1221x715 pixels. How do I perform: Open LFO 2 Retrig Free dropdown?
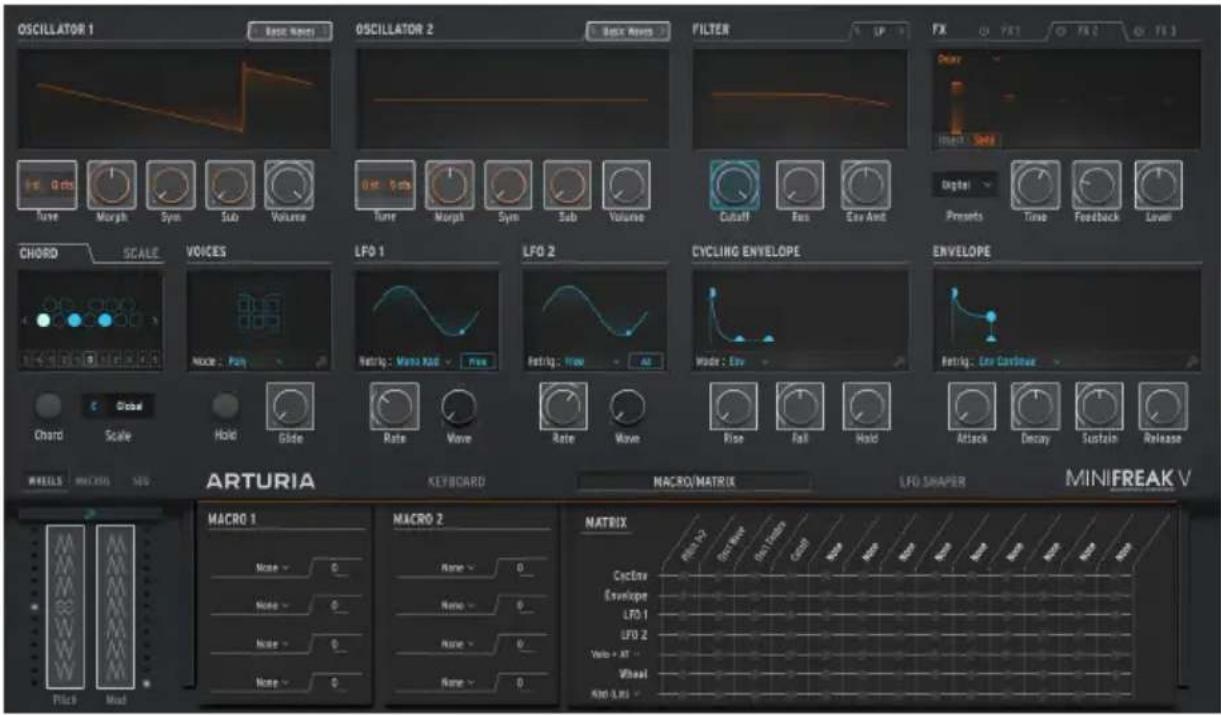click(593, 361)
